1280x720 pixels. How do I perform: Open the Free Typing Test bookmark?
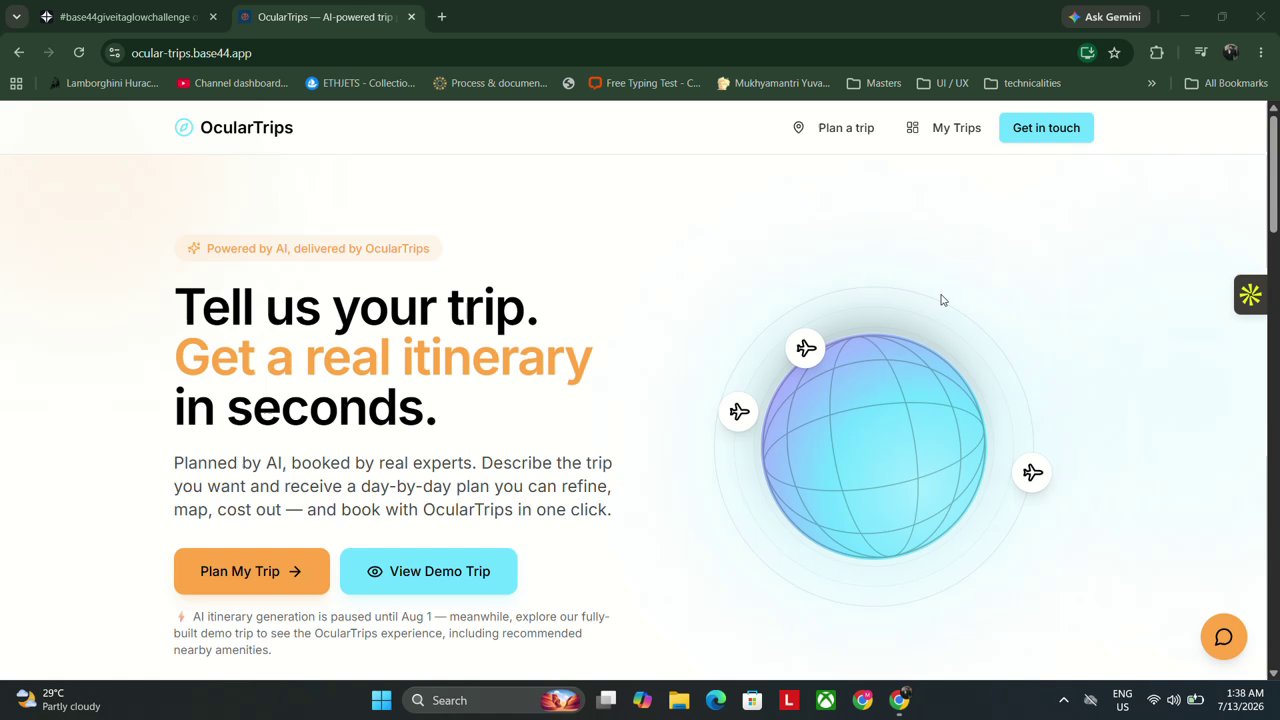click(645, 83)
